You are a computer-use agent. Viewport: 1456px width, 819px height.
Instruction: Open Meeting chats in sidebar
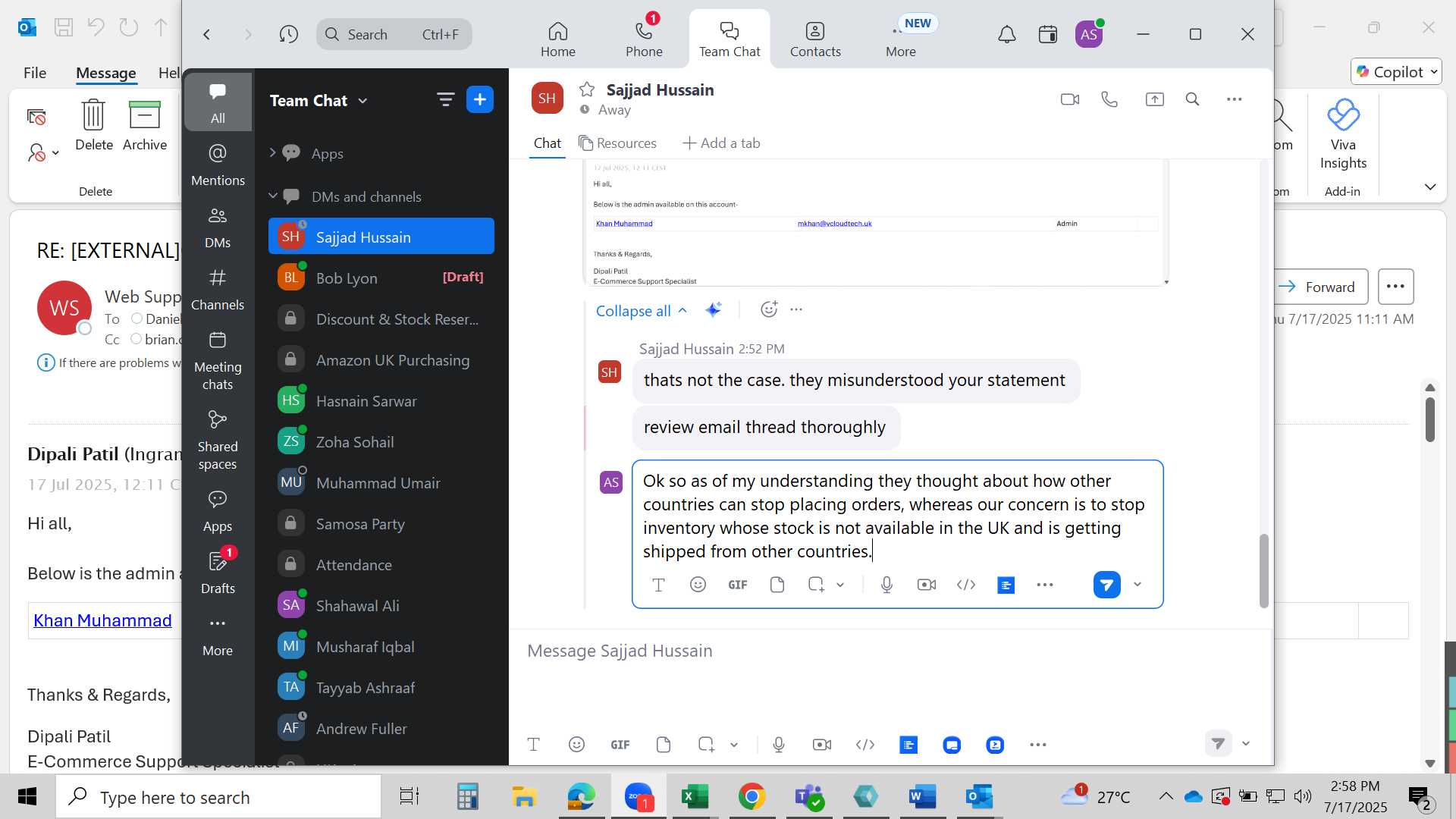pos(218,359)
